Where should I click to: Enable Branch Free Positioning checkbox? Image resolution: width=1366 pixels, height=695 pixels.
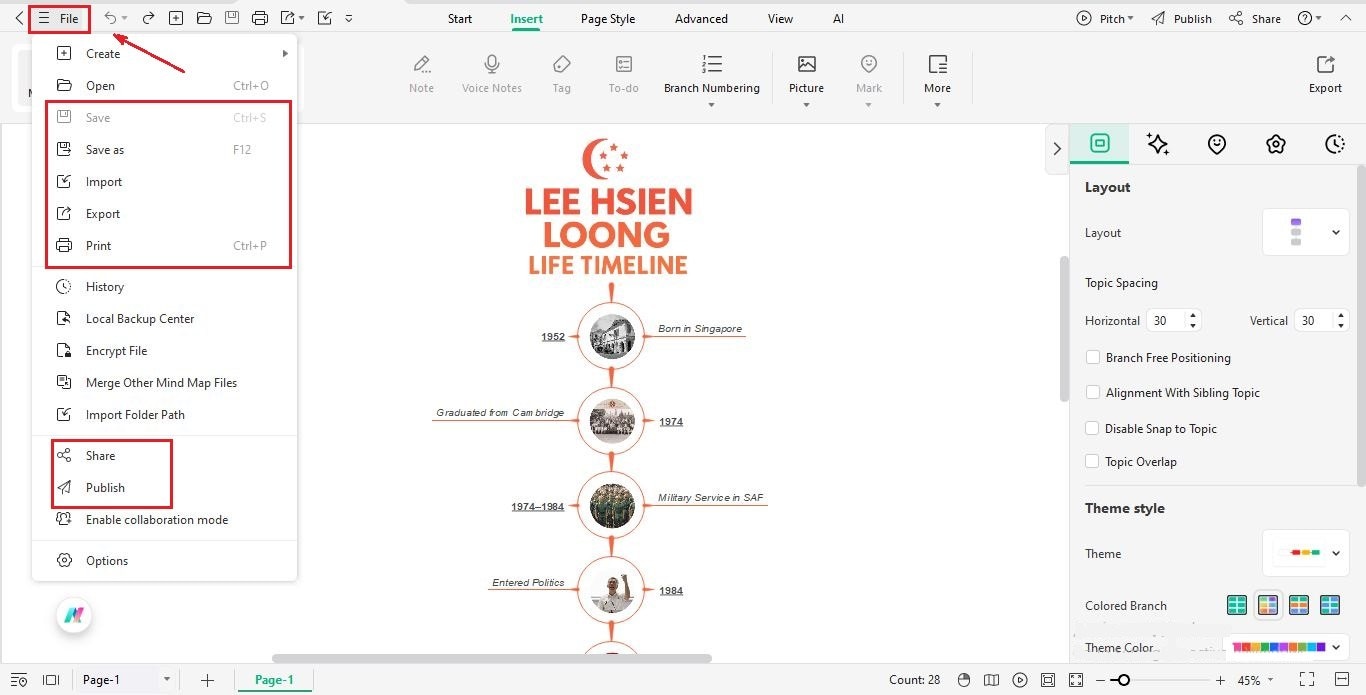tap(1094, 357)
